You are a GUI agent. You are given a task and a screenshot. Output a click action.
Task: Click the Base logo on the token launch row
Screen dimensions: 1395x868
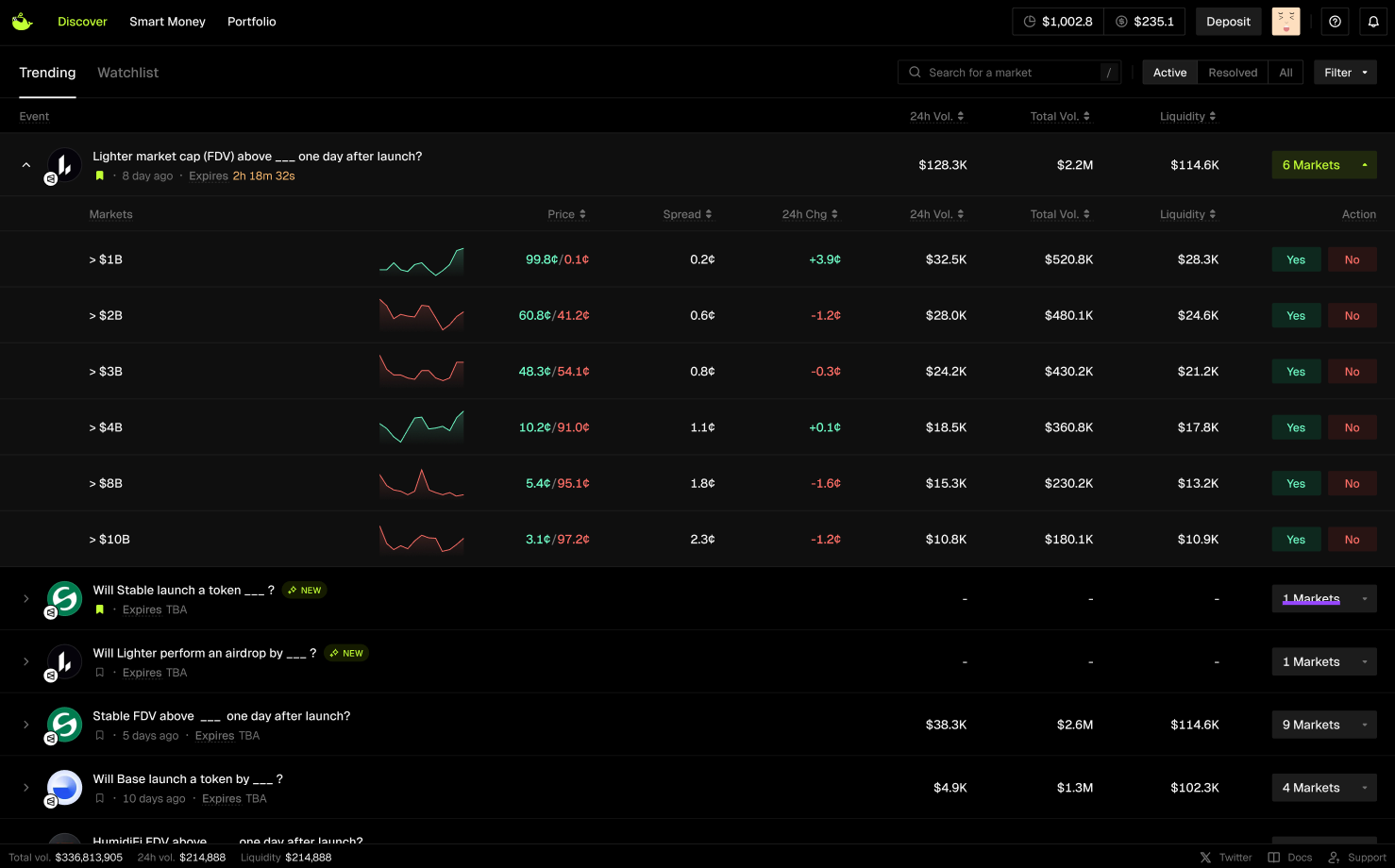tap(63, 786)
